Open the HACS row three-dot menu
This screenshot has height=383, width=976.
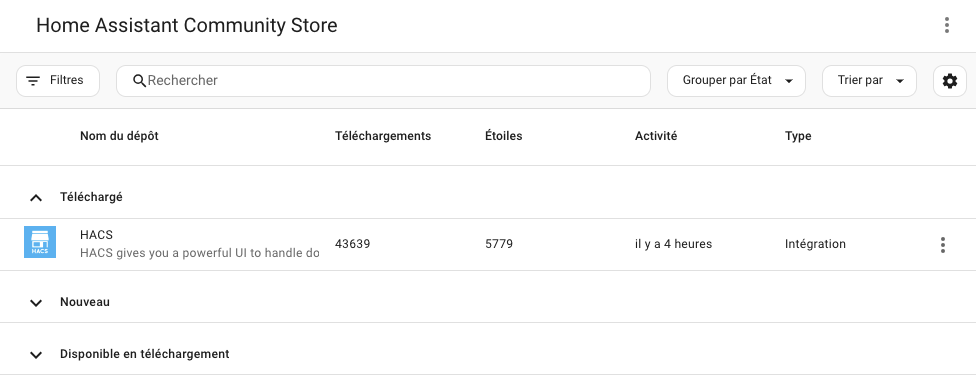tap(943, 245)
